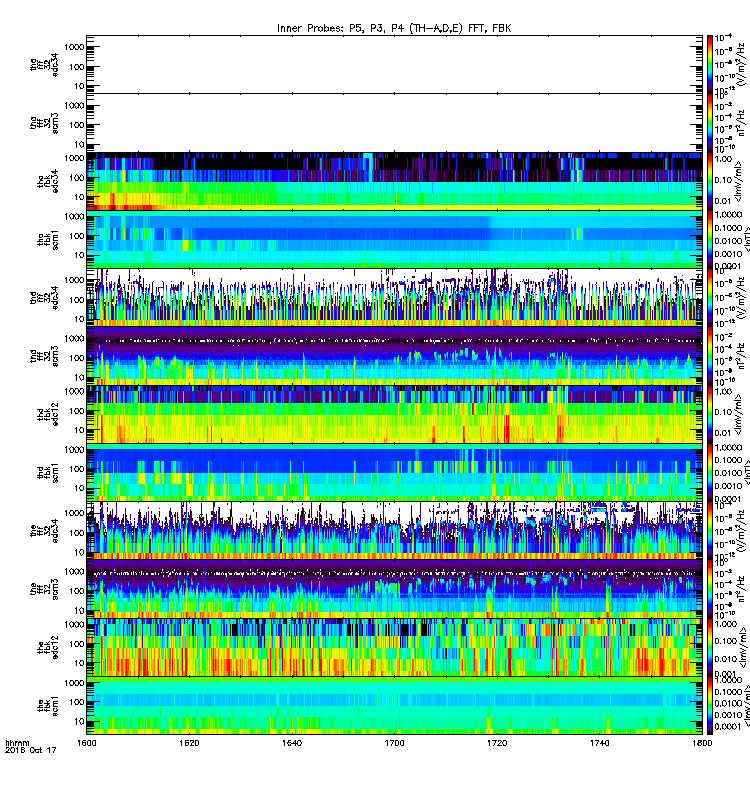
Task: Click the '1640' time axis label
Action: coord(292,743)
